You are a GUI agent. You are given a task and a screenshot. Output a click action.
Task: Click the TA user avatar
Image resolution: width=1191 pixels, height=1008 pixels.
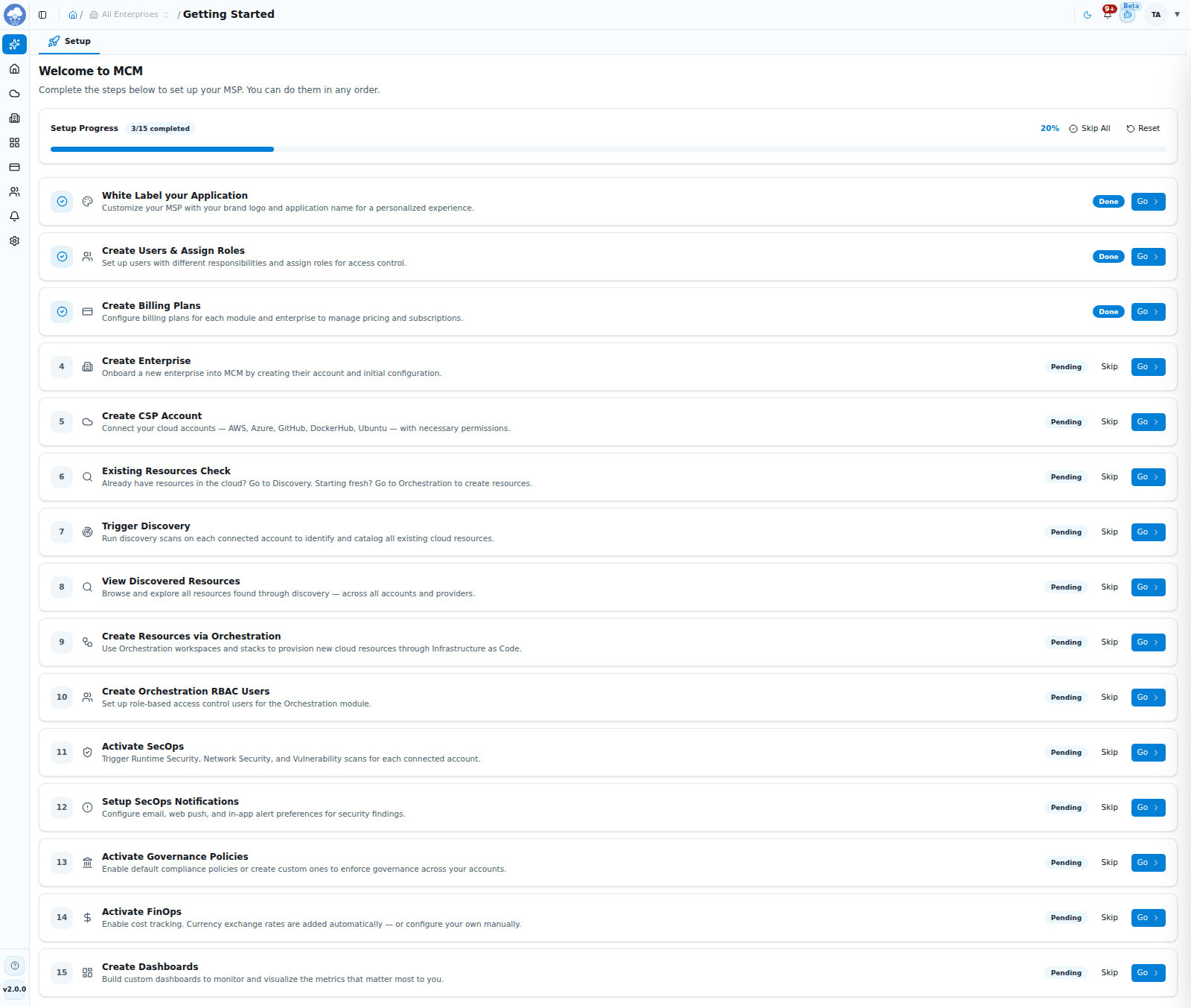[1156, 15]
